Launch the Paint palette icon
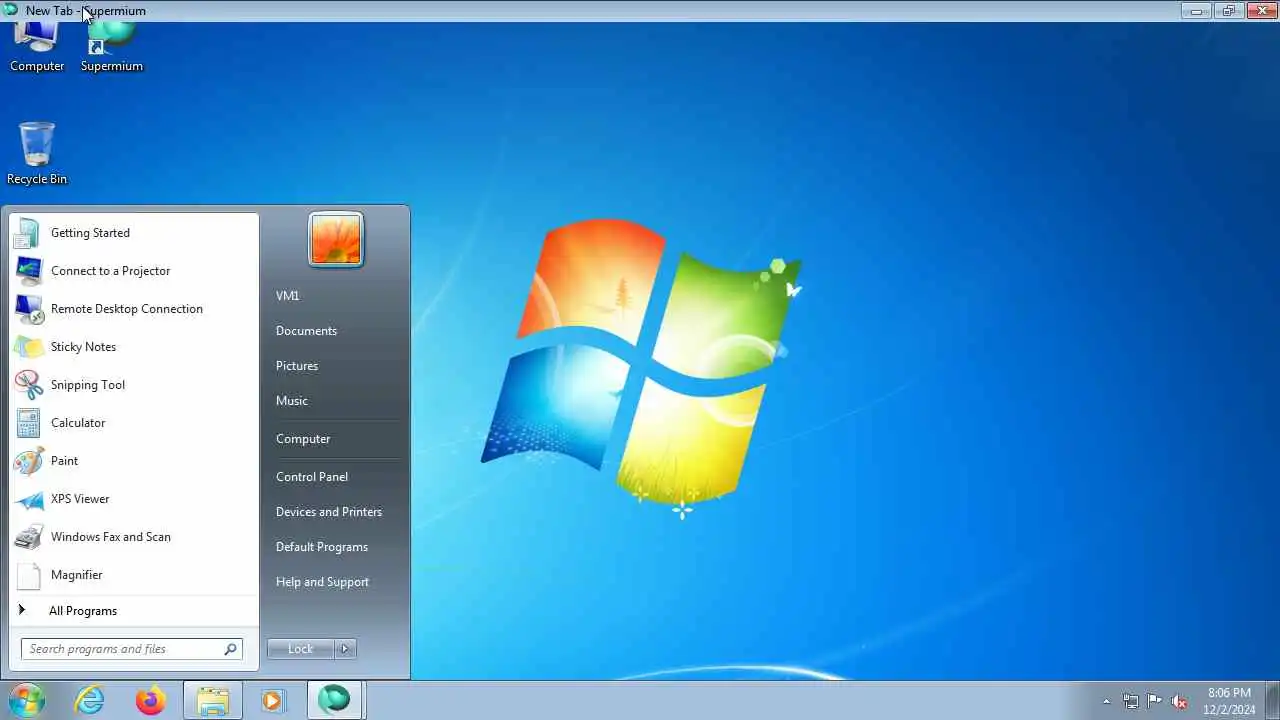This screenshot has width=1280, height=720. [x=28, y=461]
